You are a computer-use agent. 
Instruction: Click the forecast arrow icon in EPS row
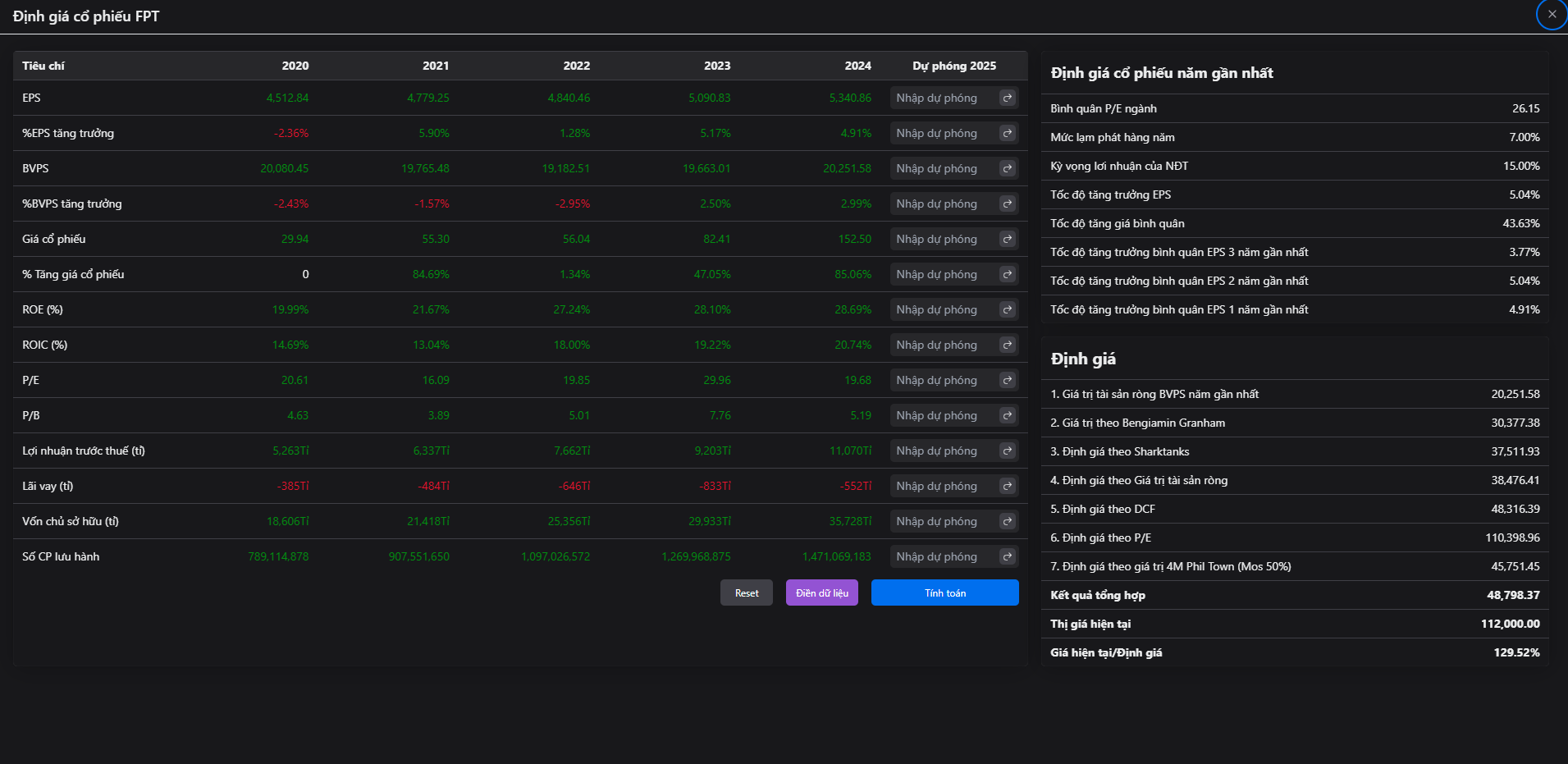tap(1008, 98)
